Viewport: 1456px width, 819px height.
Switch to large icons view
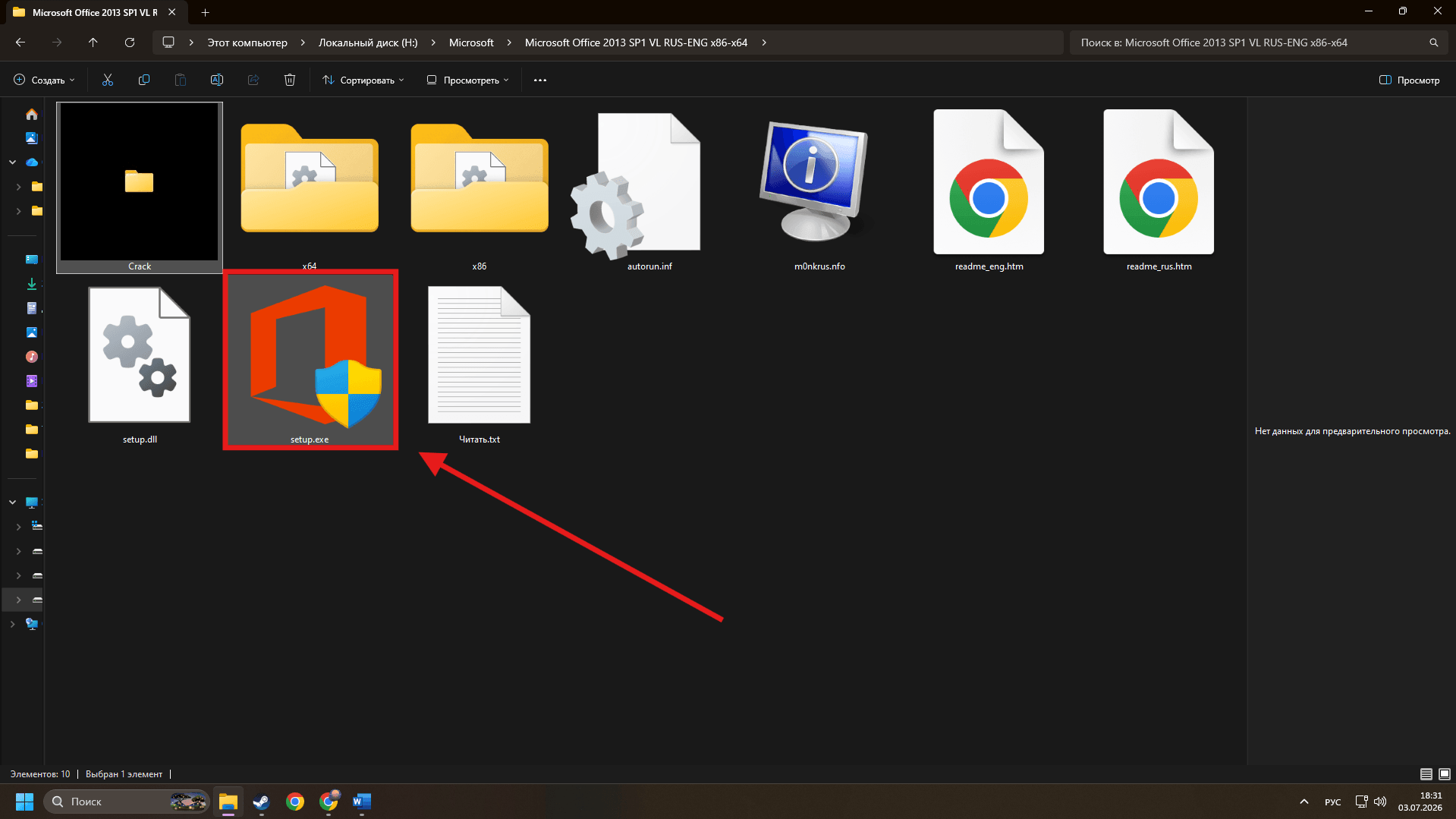point(1445,774)
